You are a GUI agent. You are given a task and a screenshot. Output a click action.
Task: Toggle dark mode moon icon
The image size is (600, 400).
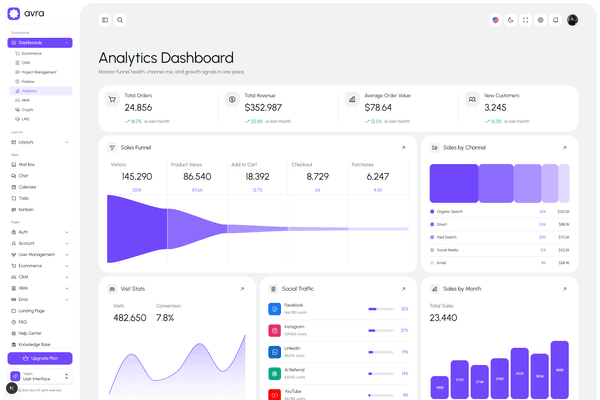[510, 20]
